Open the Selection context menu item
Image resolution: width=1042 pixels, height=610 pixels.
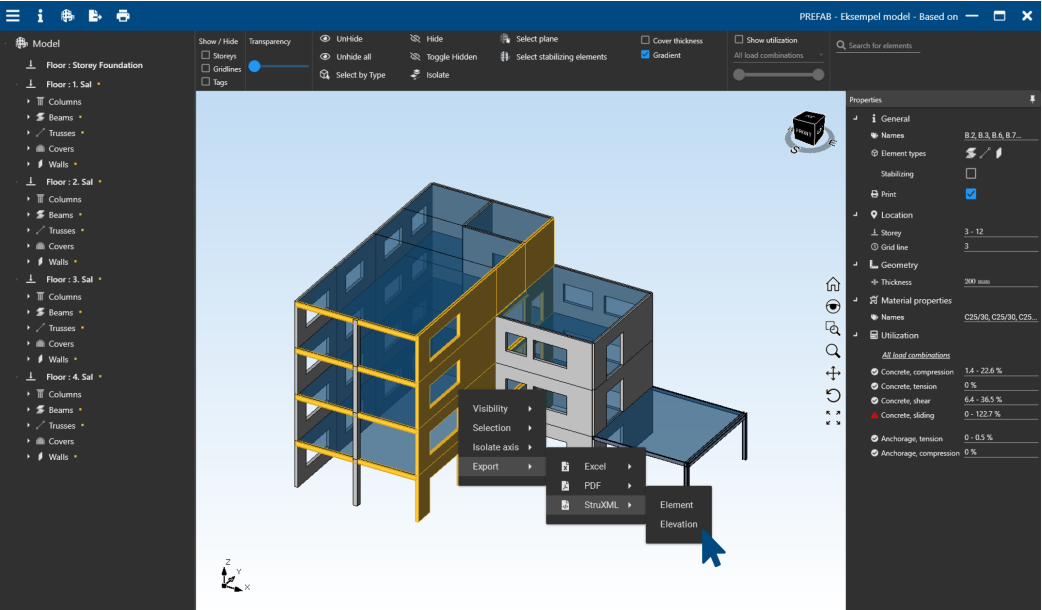502,428
